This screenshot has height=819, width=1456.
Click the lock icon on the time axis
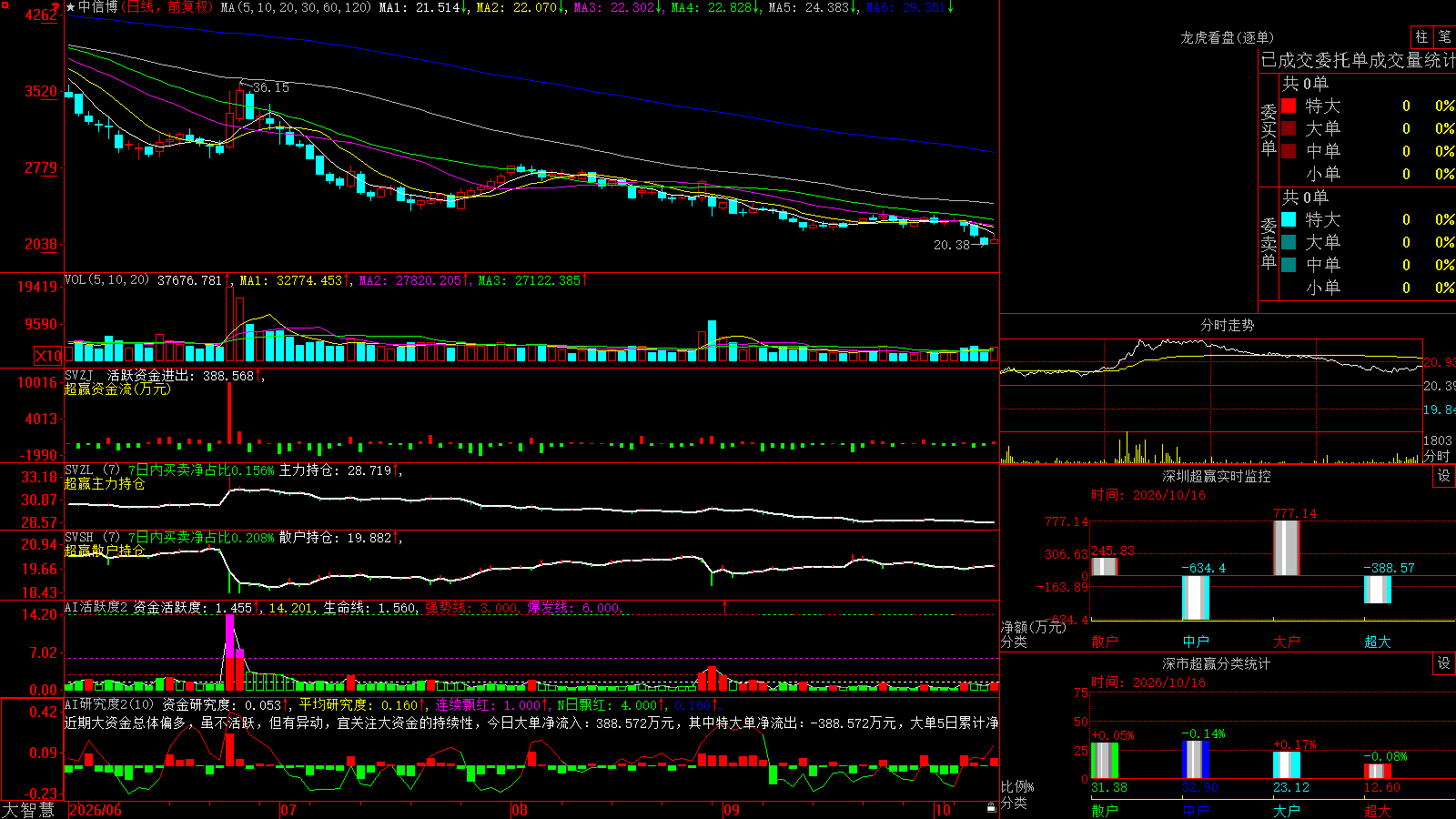point(992,808)
